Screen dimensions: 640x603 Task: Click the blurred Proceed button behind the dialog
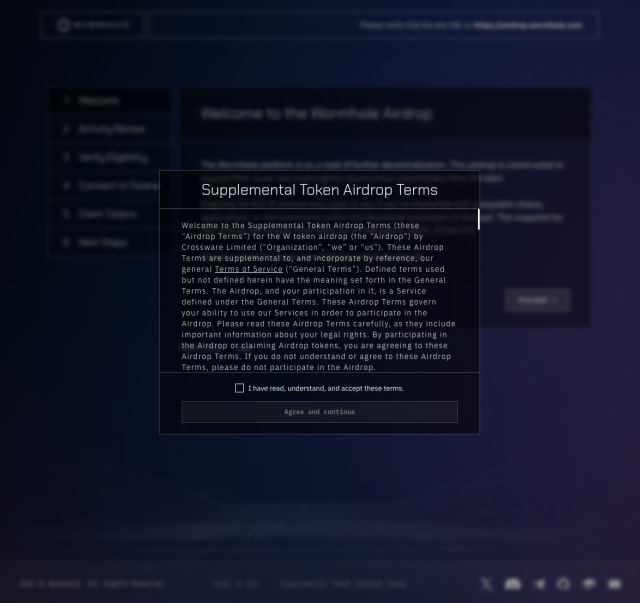click(537, 300)
